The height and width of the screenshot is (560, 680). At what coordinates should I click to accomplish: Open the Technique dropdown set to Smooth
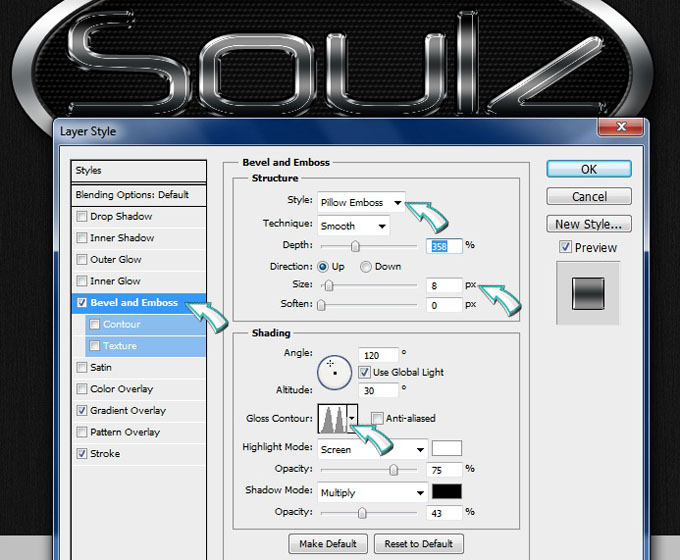[x=353, y=226]
